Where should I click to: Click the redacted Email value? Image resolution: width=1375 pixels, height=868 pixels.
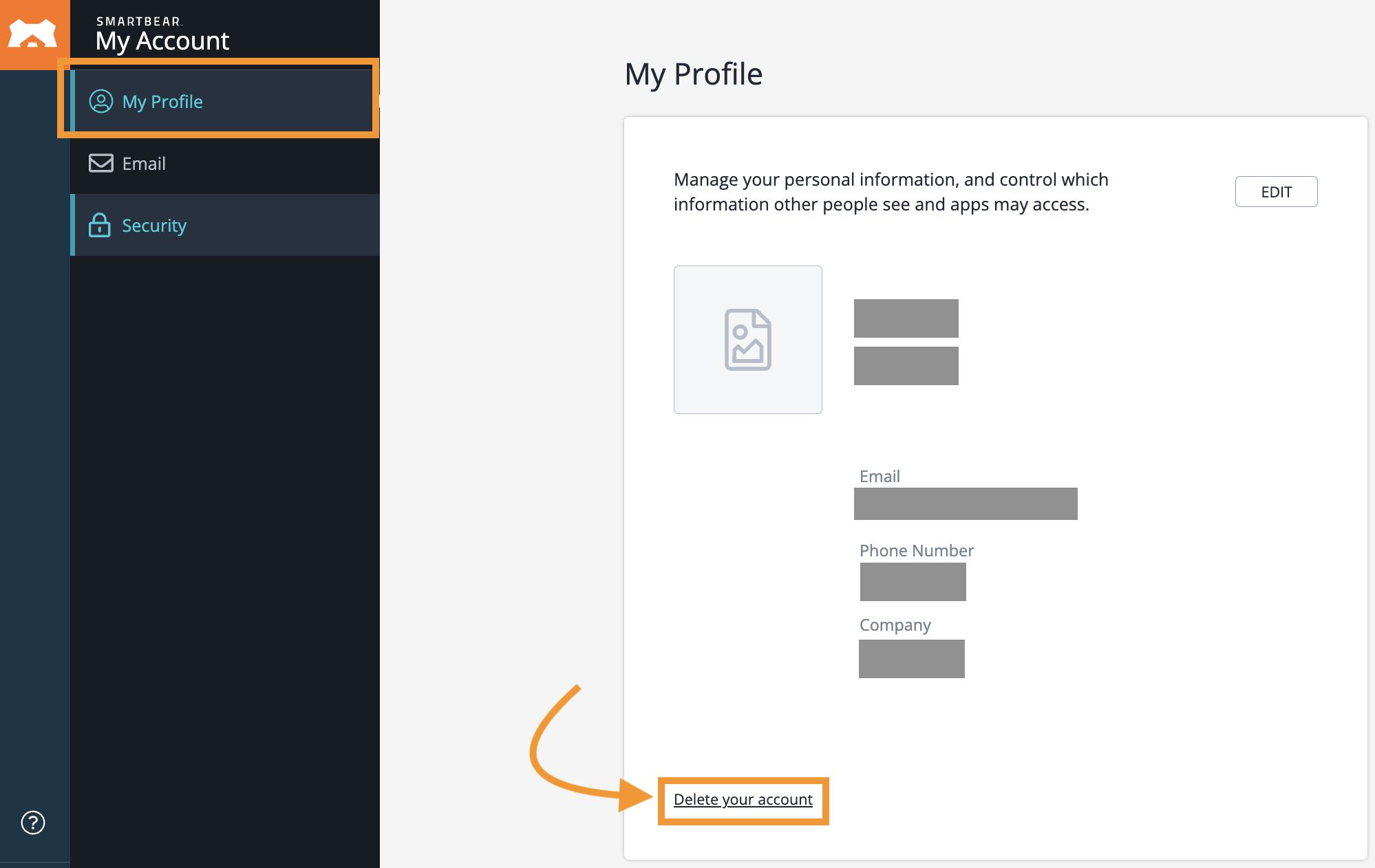pyautogui.click(x=965, y=503)
